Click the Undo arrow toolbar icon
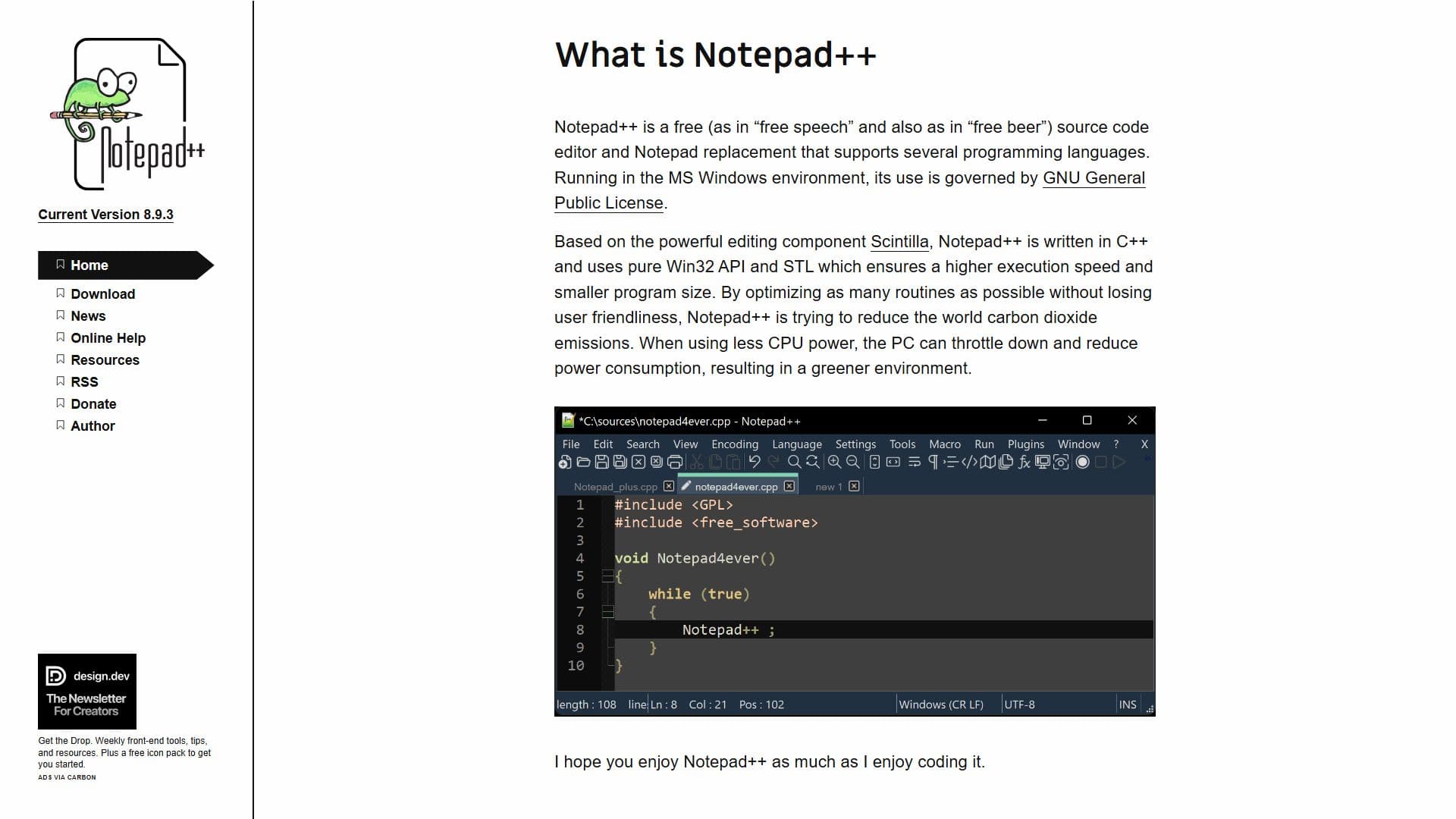This screenshot has height=819, width=1456. [x=755, y=462]
